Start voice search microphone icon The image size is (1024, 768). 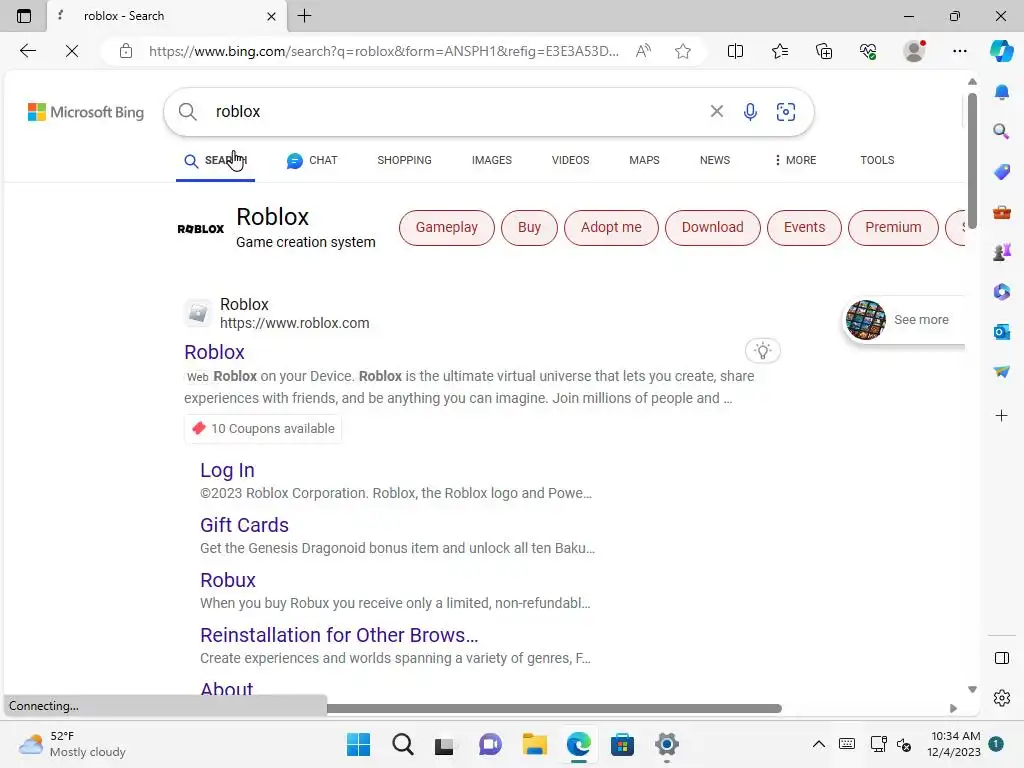tap(750, 112)
